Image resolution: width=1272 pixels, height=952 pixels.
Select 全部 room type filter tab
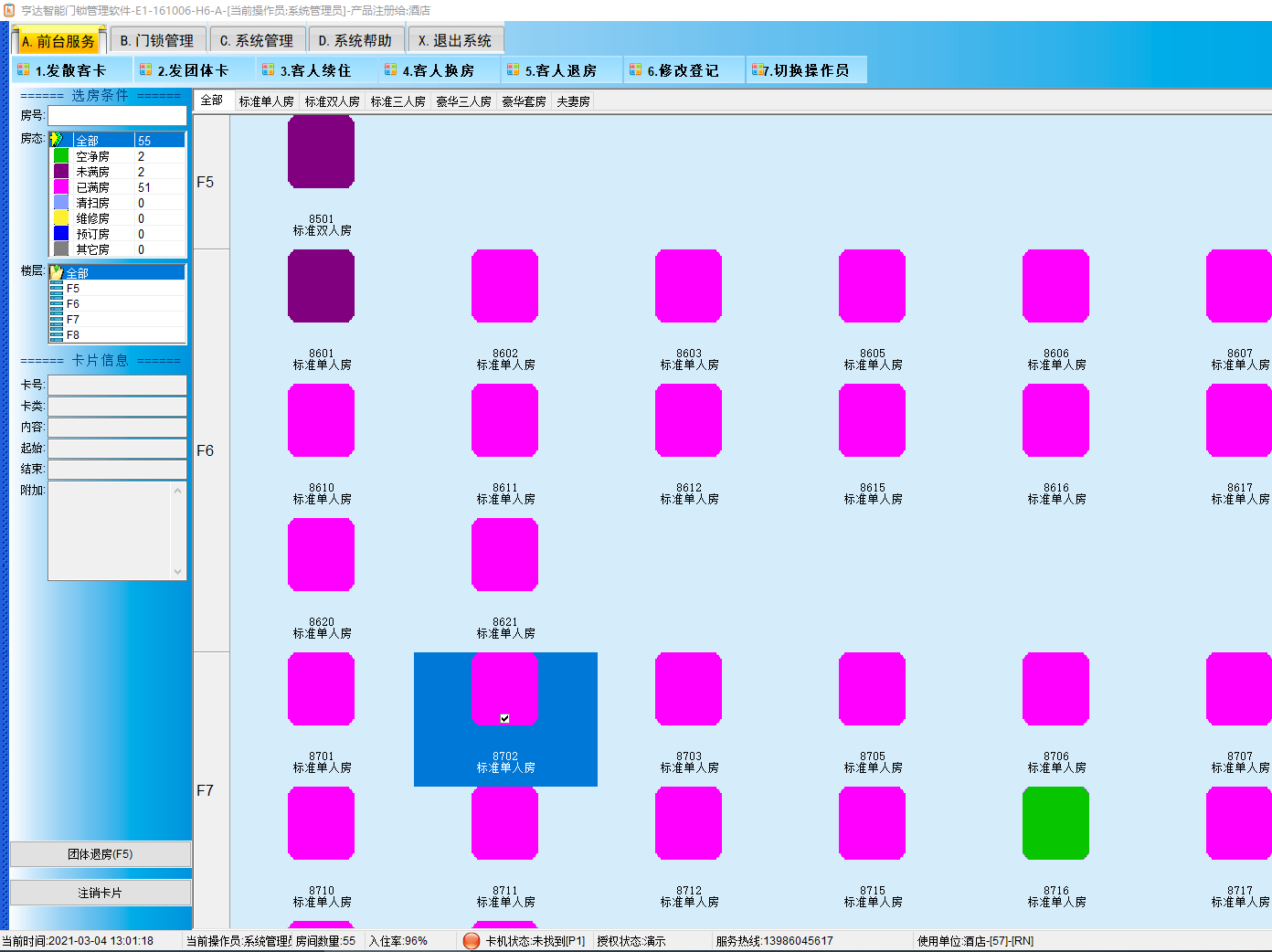[x=212, y=100]
